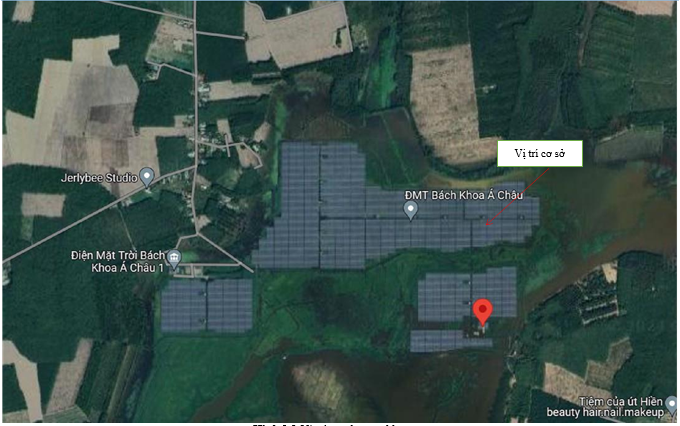Click the road junction east of Jerlybee Studio
The width and height of the screenshot is (680, 426).
coord(196,164)
